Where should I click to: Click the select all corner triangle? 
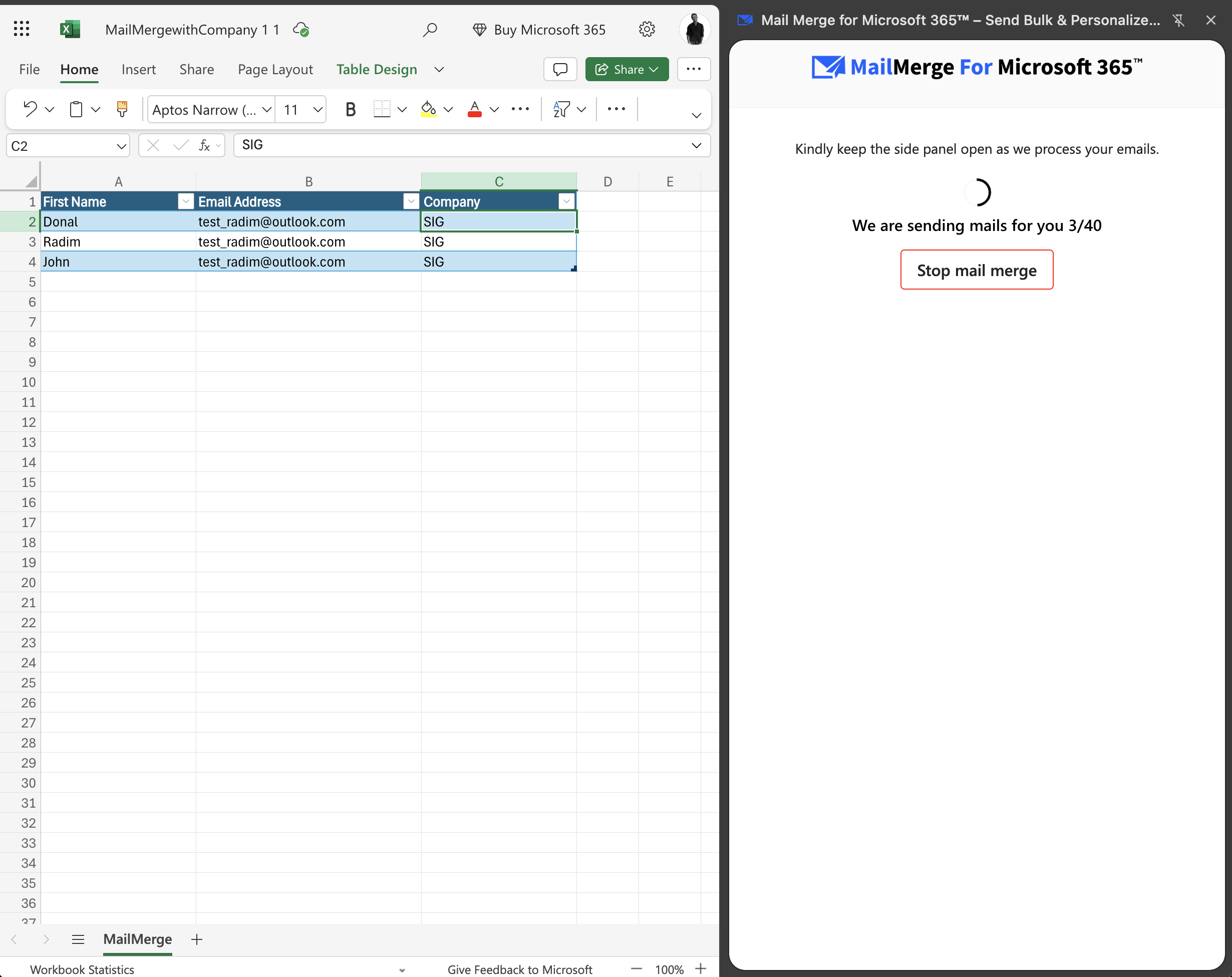tap(32, 182)
